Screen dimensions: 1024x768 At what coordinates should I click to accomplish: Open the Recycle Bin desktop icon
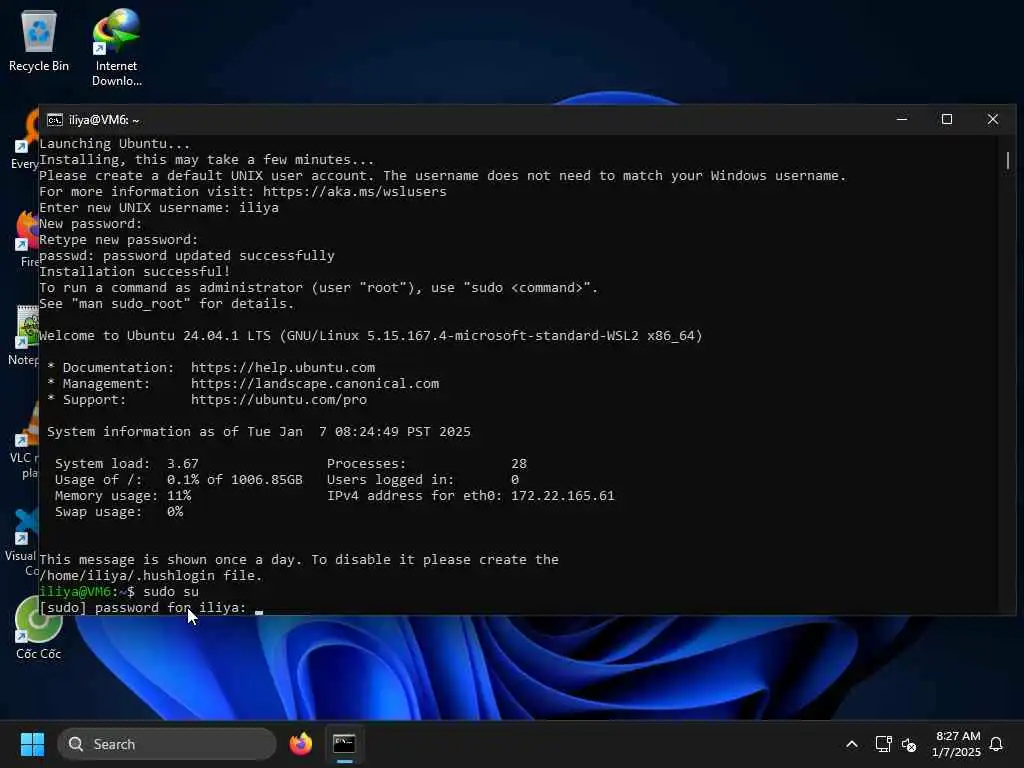click(39, 40)
